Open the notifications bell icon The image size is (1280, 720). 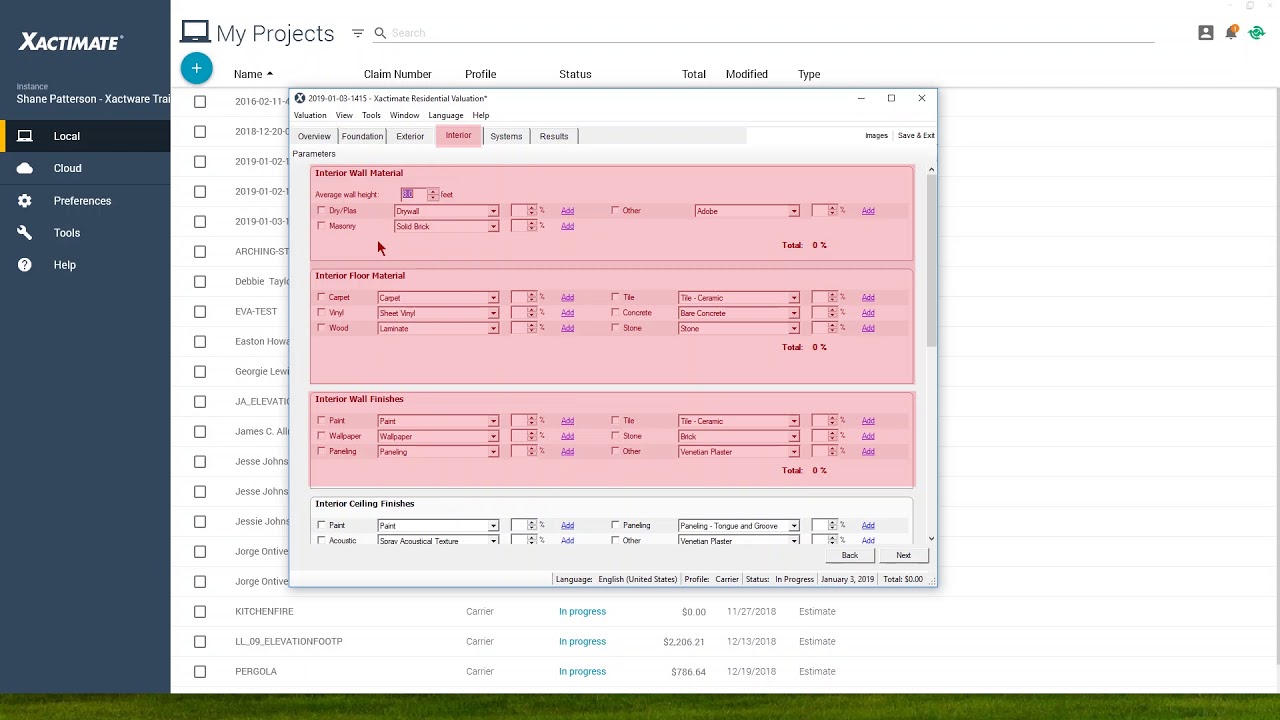coord(1232,33)
